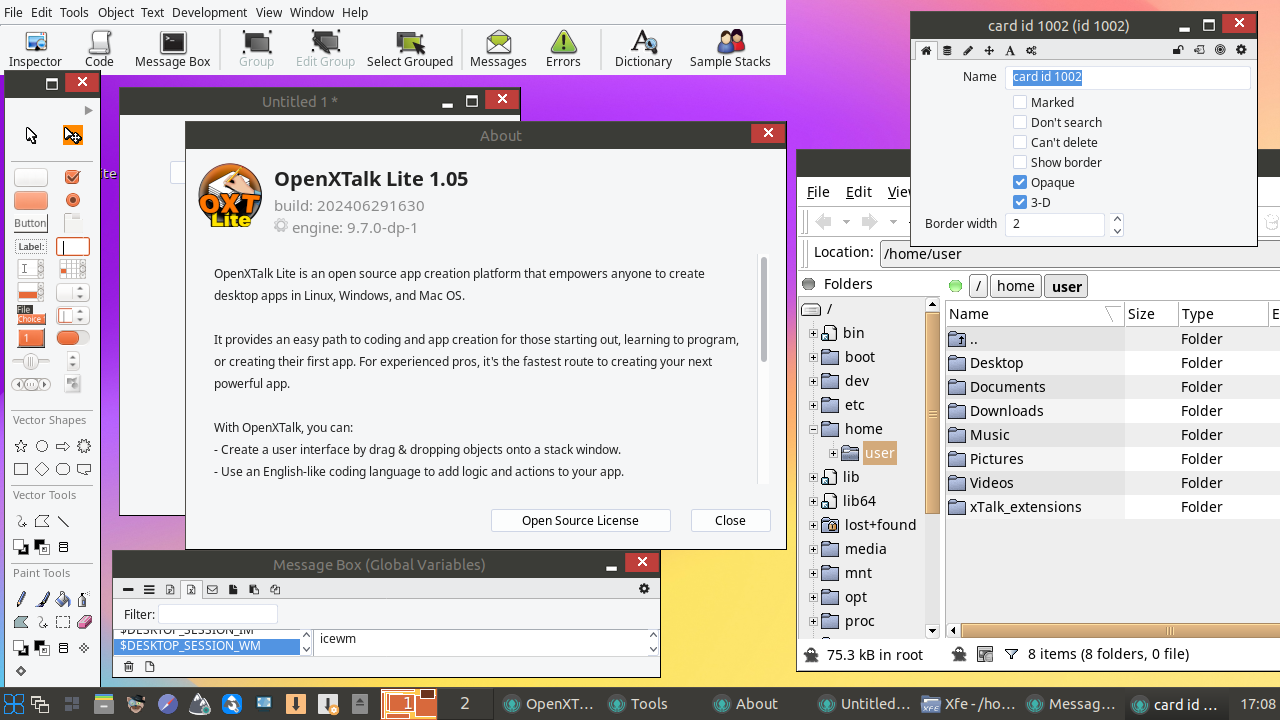Sort Xfe file list by Name column
1280x720 pixels.
pos(1035,314)
